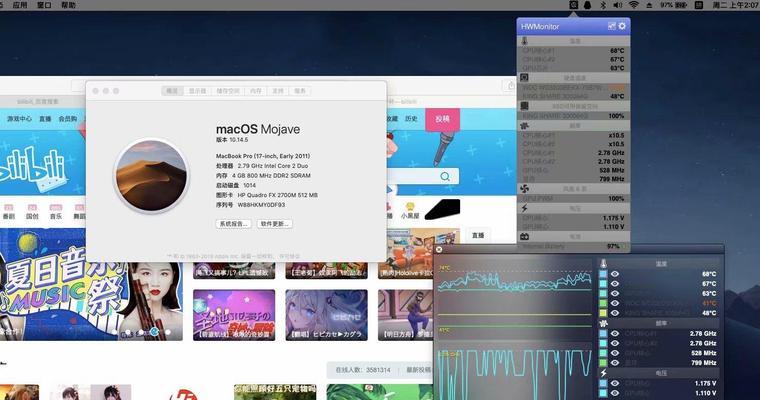
Task: Open 小黑屋 link on bilibili
Action: click(x=410, y=211)
